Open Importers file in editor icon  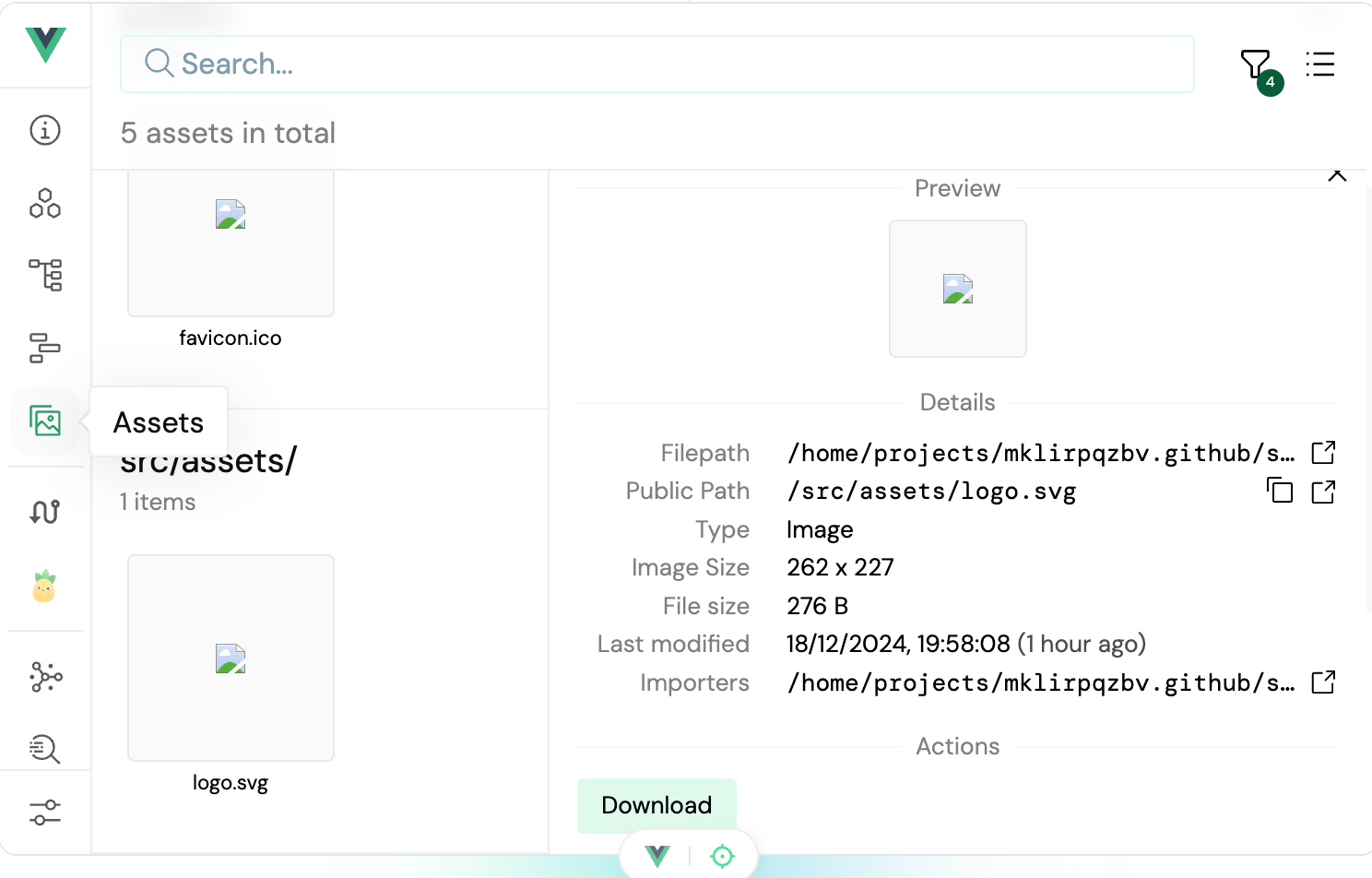1323,682
